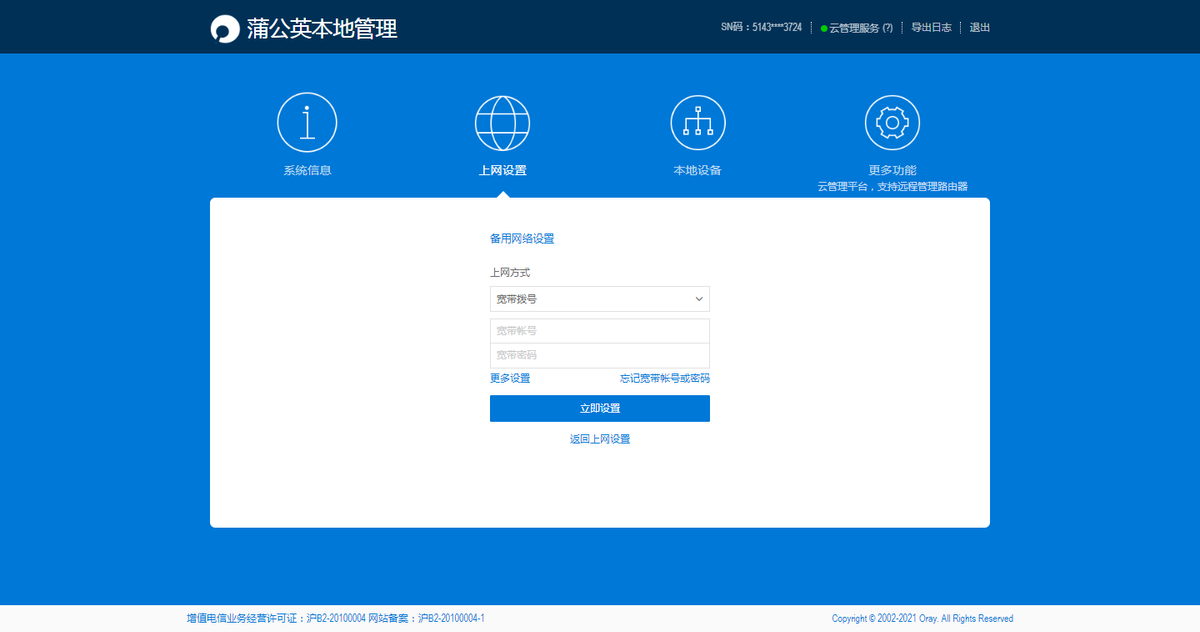The image size is (1200, 632).
Task: Click 云管理平台，支持远程管理路由器 subtitle
Action: click(x=892, y=186)
